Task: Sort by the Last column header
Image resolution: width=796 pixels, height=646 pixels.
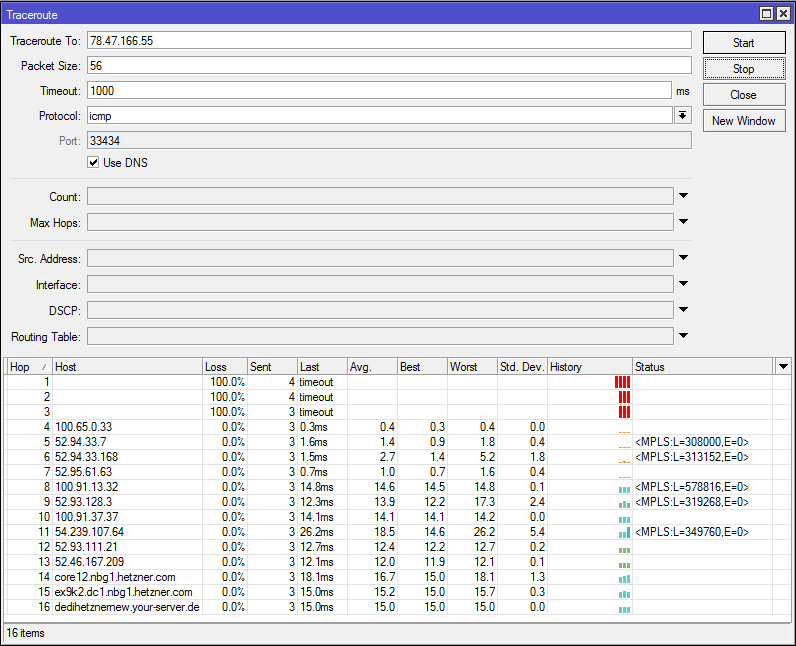Action: (x=322, y=366)
